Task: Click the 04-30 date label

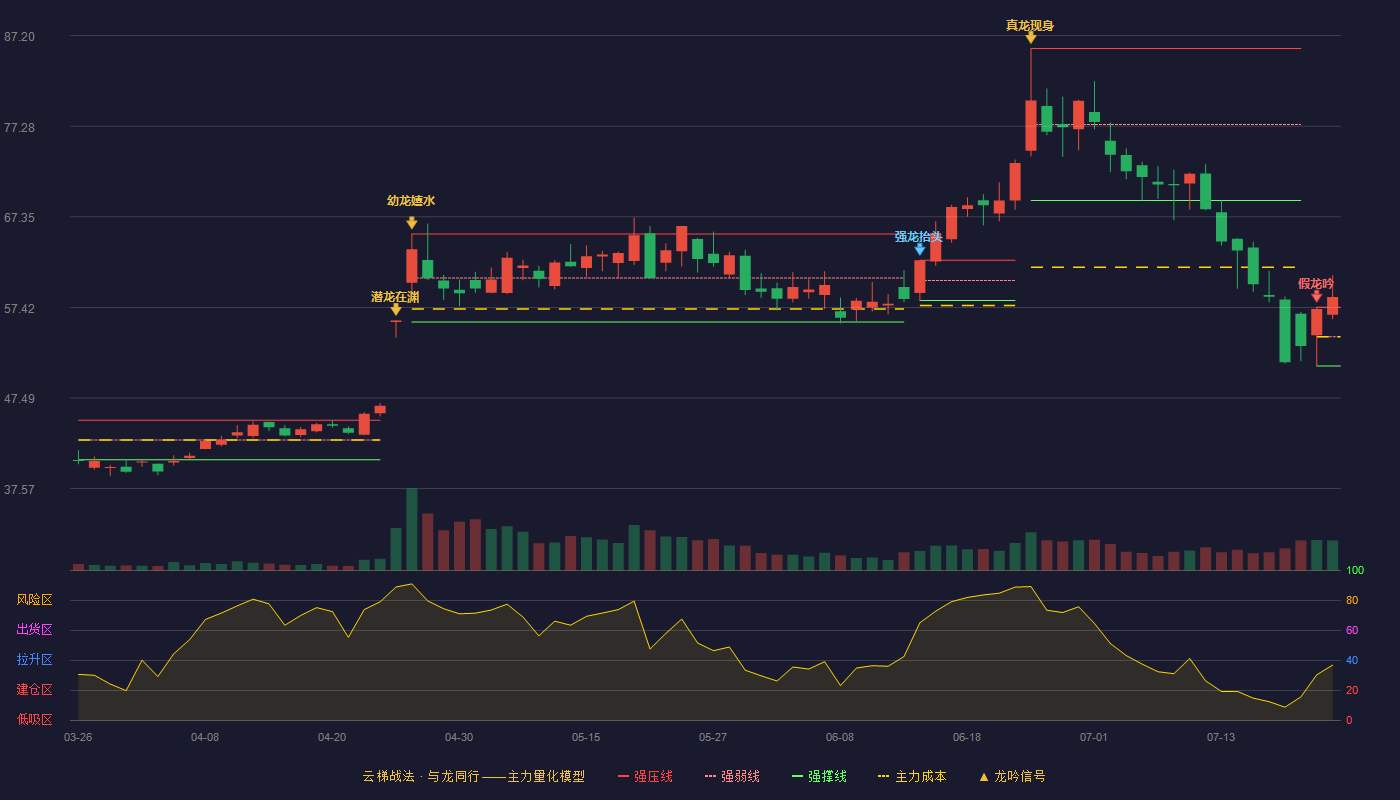Action: 459,737
